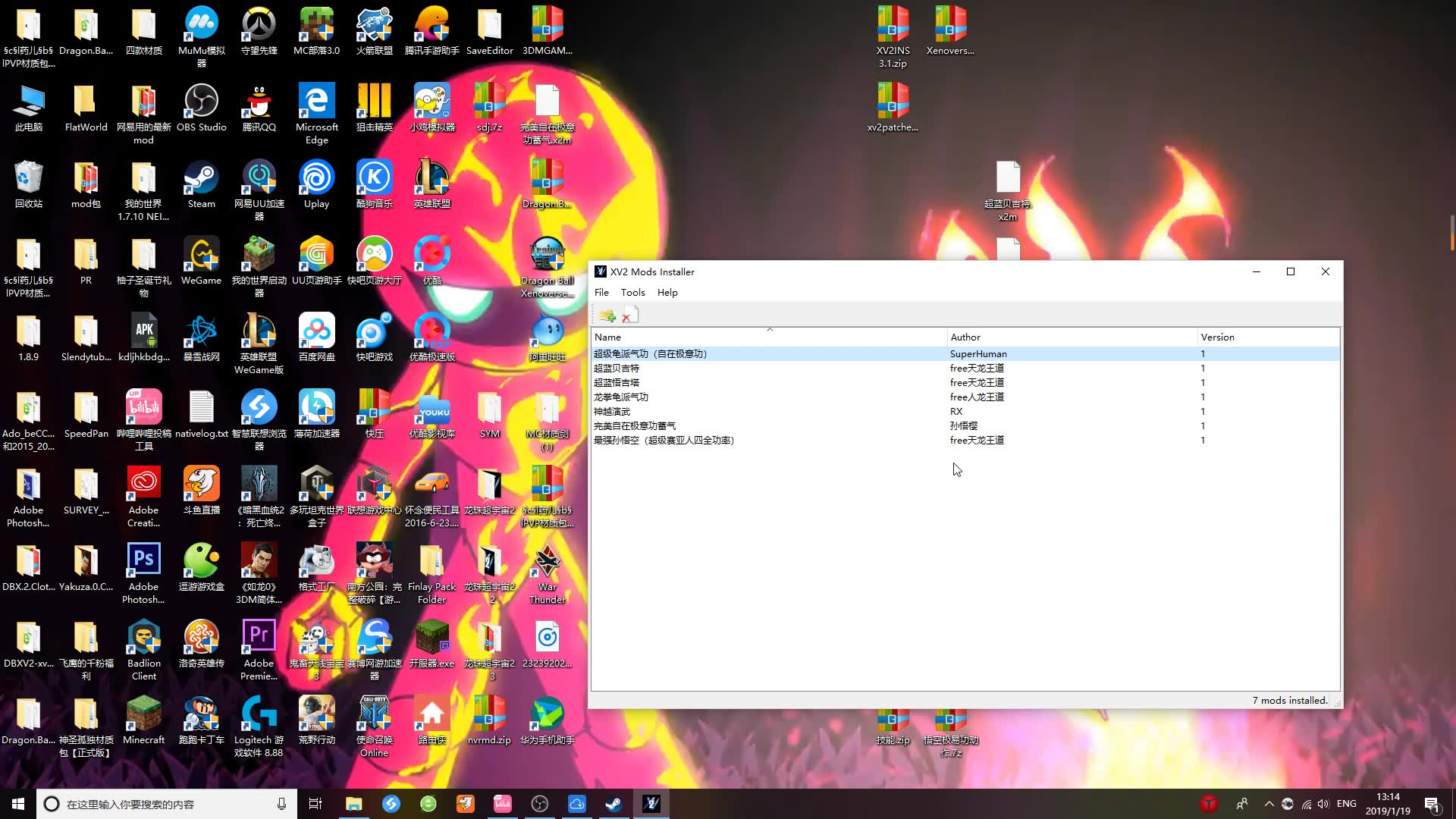
Task: Click the XV2 Mods Installer taskbar icon
Action: click(x=651, y=804)
